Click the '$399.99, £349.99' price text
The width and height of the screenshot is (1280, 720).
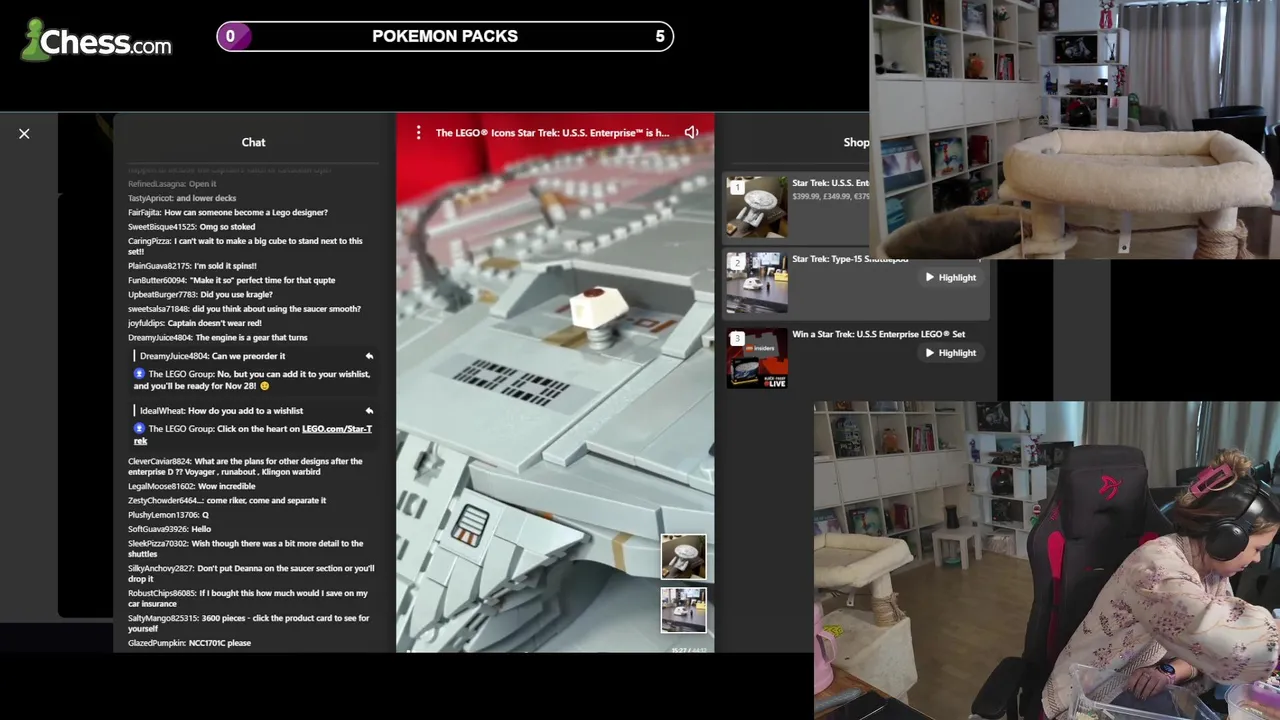[830, 196]
